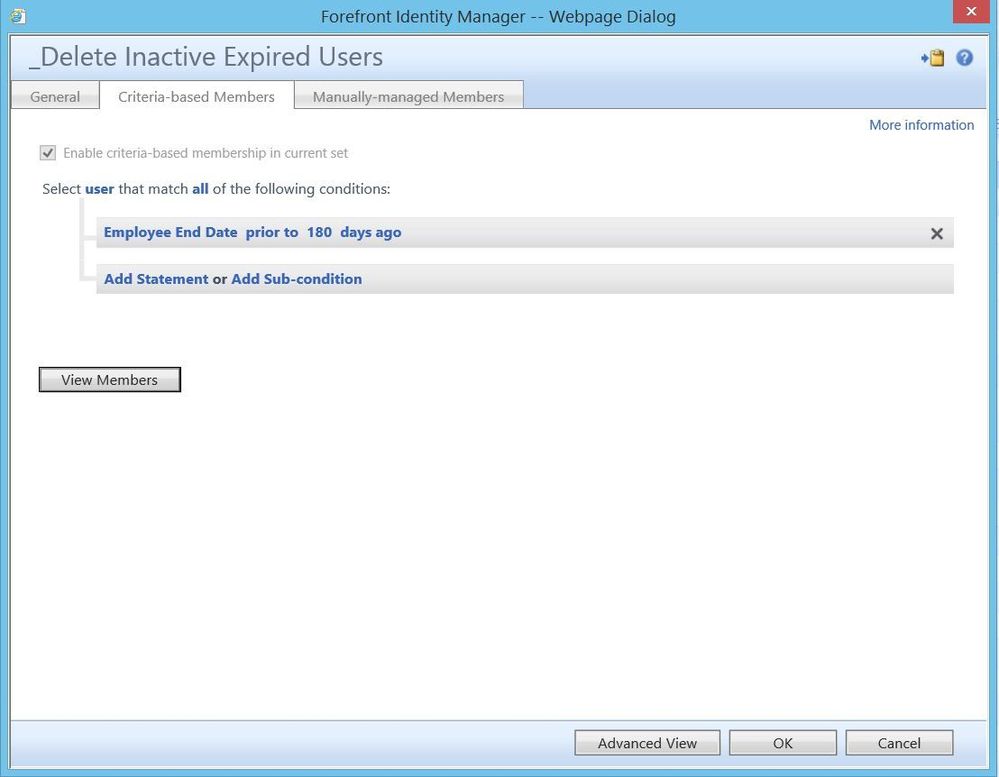Open the Manually-managed Members tab

(408, 96)
